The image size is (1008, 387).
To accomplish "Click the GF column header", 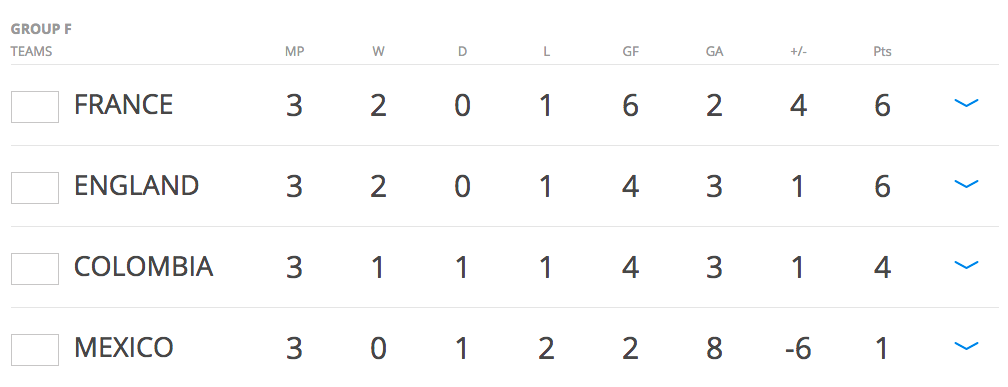I will pos(631,51).
